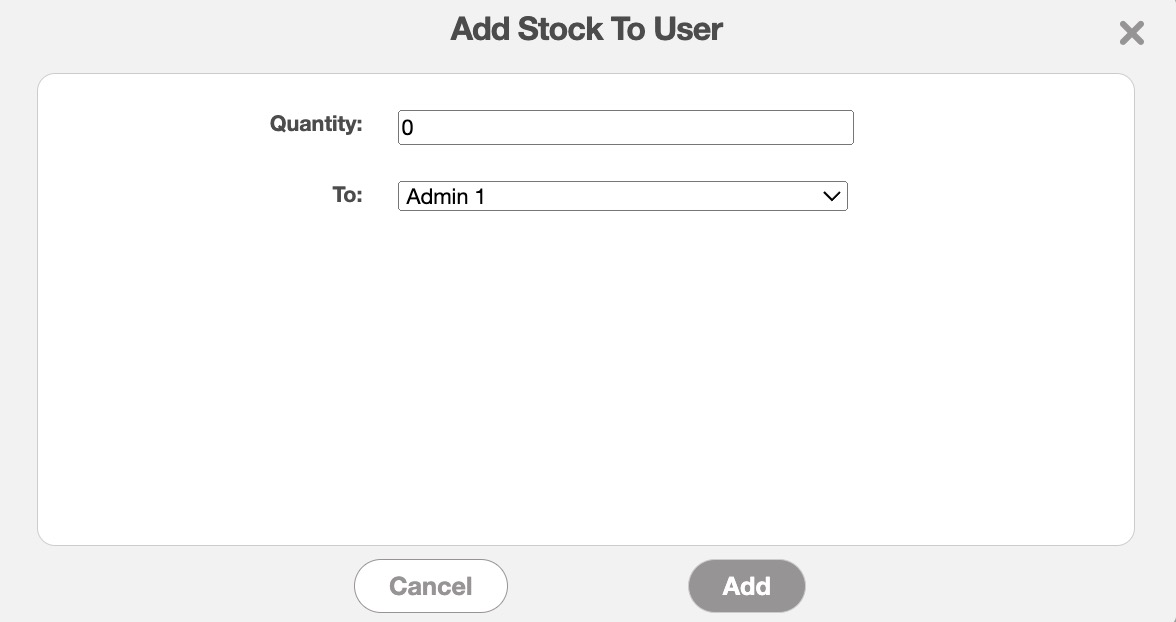Expand the recipient list showing Admin 1

coord(622,196)
